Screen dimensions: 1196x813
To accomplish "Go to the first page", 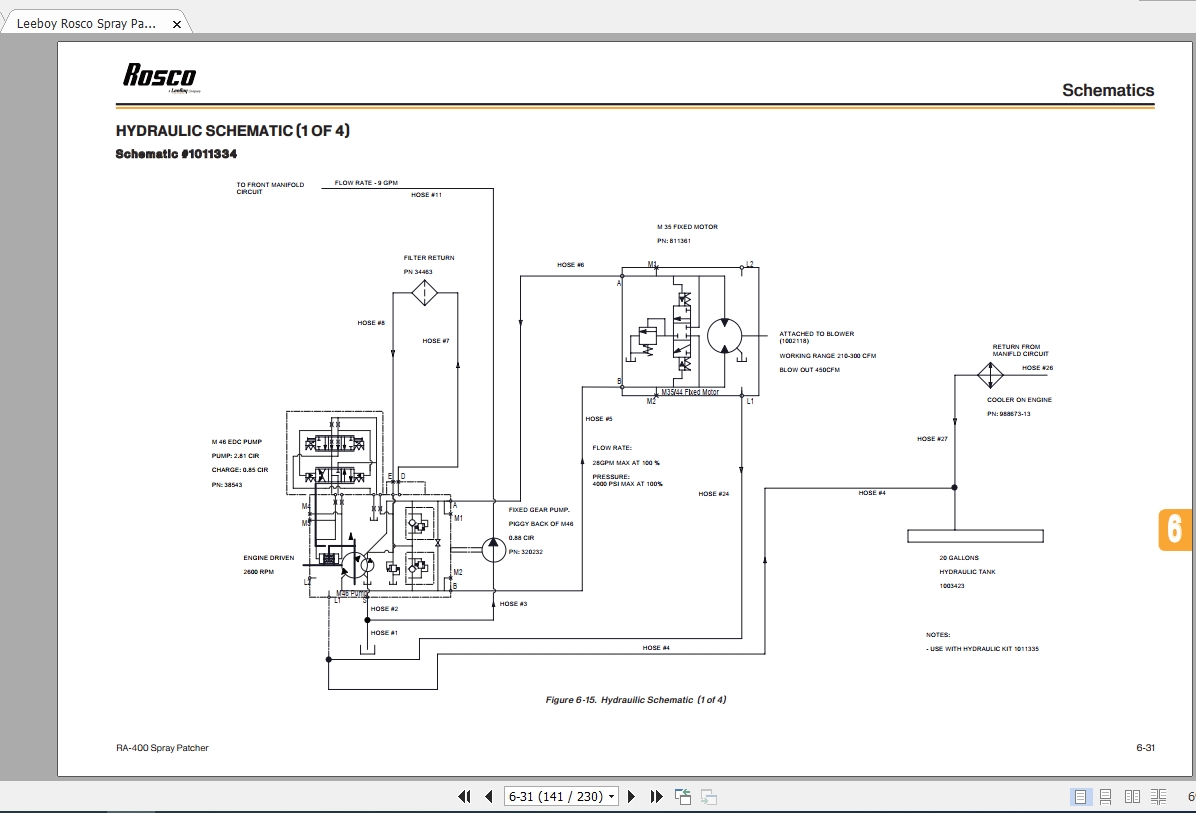I will (464, 796).
